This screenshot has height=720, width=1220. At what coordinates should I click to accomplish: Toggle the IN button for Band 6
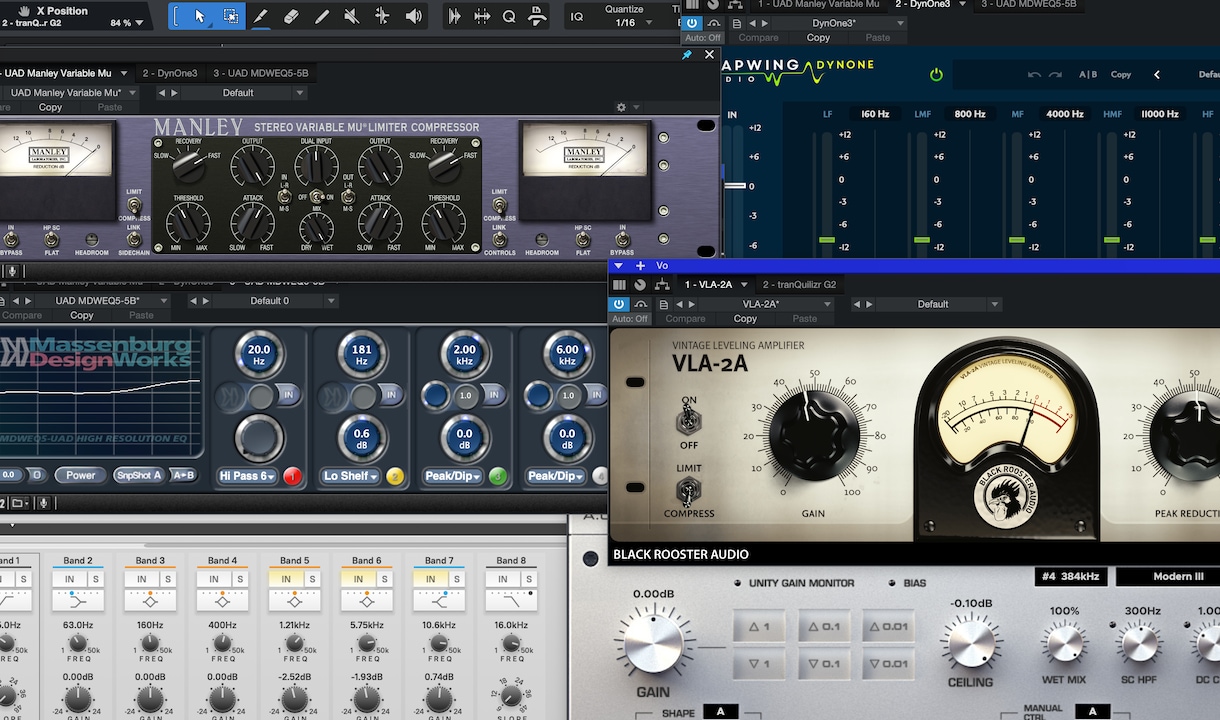point(359,580)
